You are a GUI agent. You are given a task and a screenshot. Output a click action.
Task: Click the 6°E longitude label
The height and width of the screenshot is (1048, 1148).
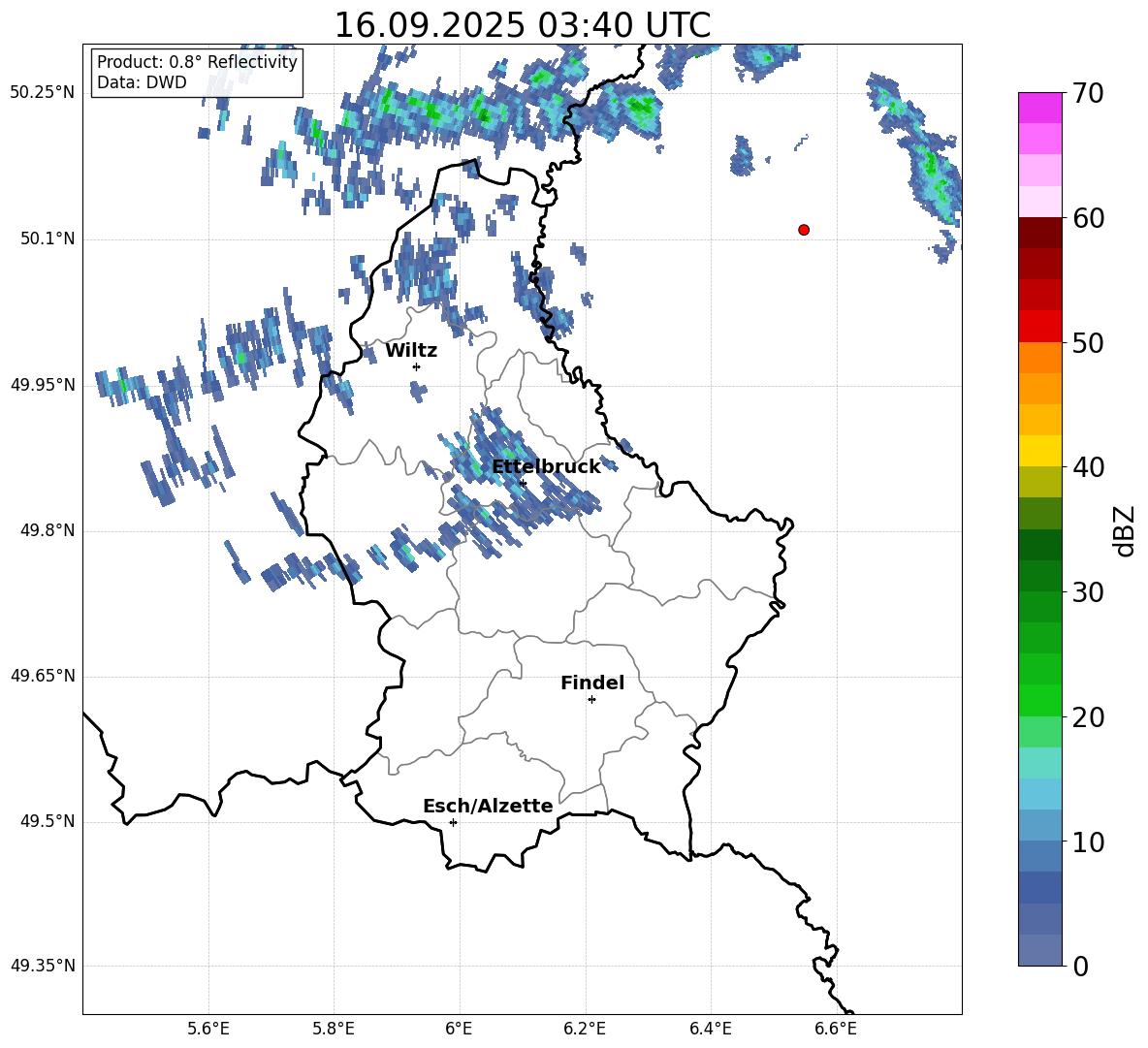(x=459, y=1029)
